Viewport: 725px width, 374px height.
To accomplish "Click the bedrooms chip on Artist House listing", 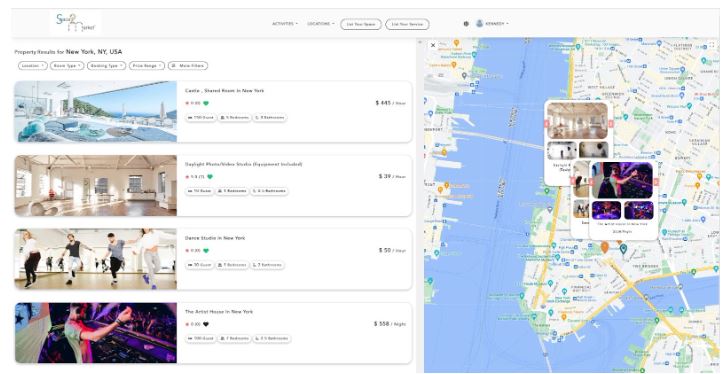I will point(234,338).
